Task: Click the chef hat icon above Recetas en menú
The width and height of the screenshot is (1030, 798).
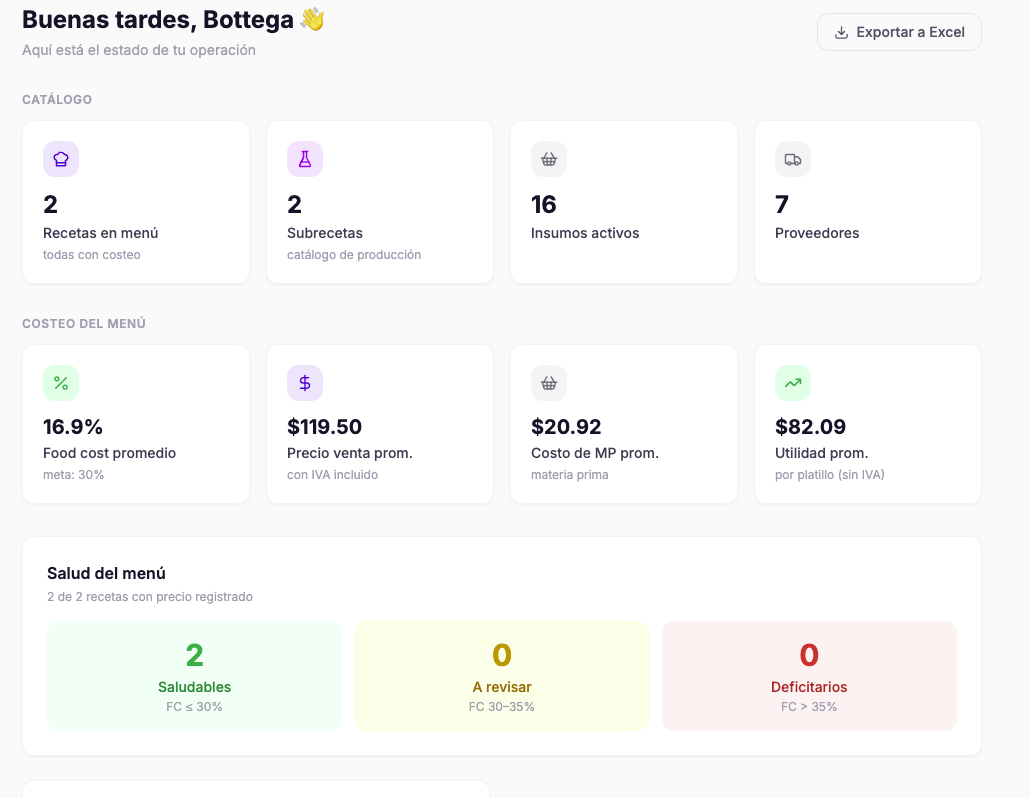Action: pyautogui.click(x=61, y=159)
